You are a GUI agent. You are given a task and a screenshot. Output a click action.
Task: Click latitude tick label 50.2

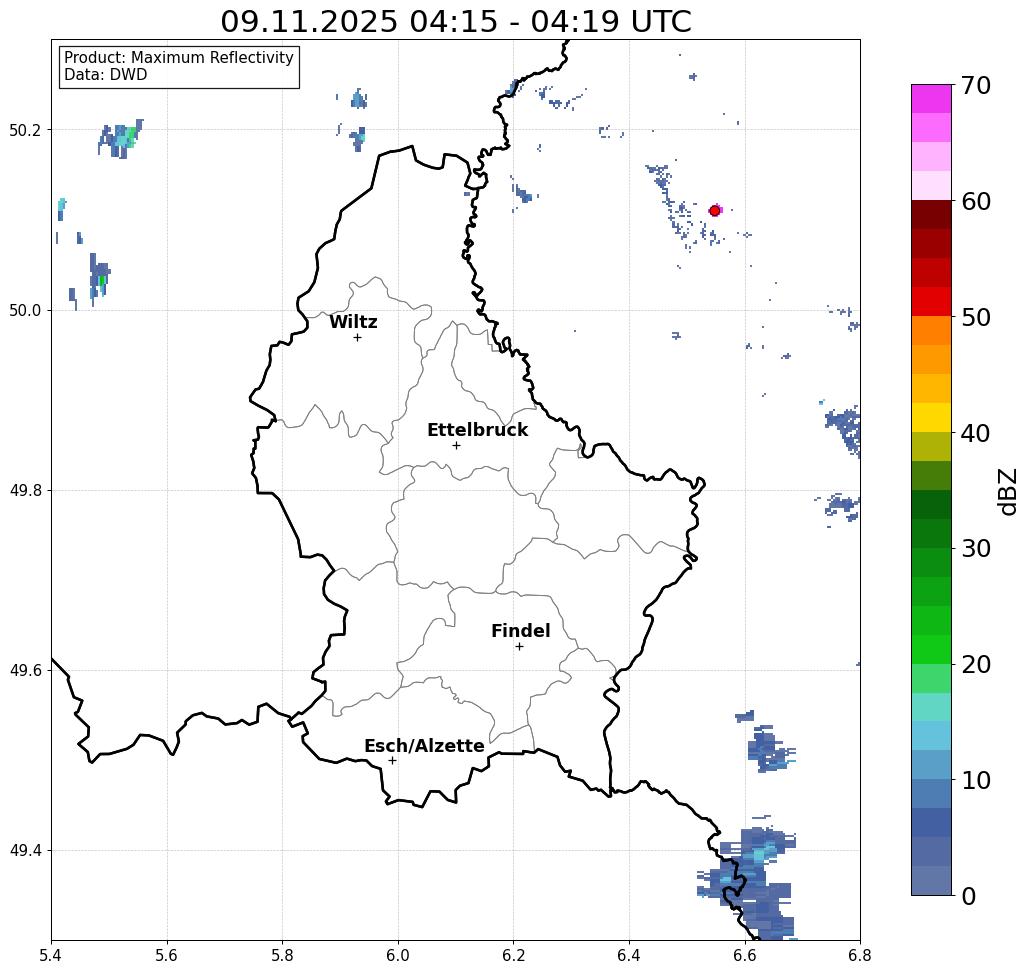[x=24, y=130]
